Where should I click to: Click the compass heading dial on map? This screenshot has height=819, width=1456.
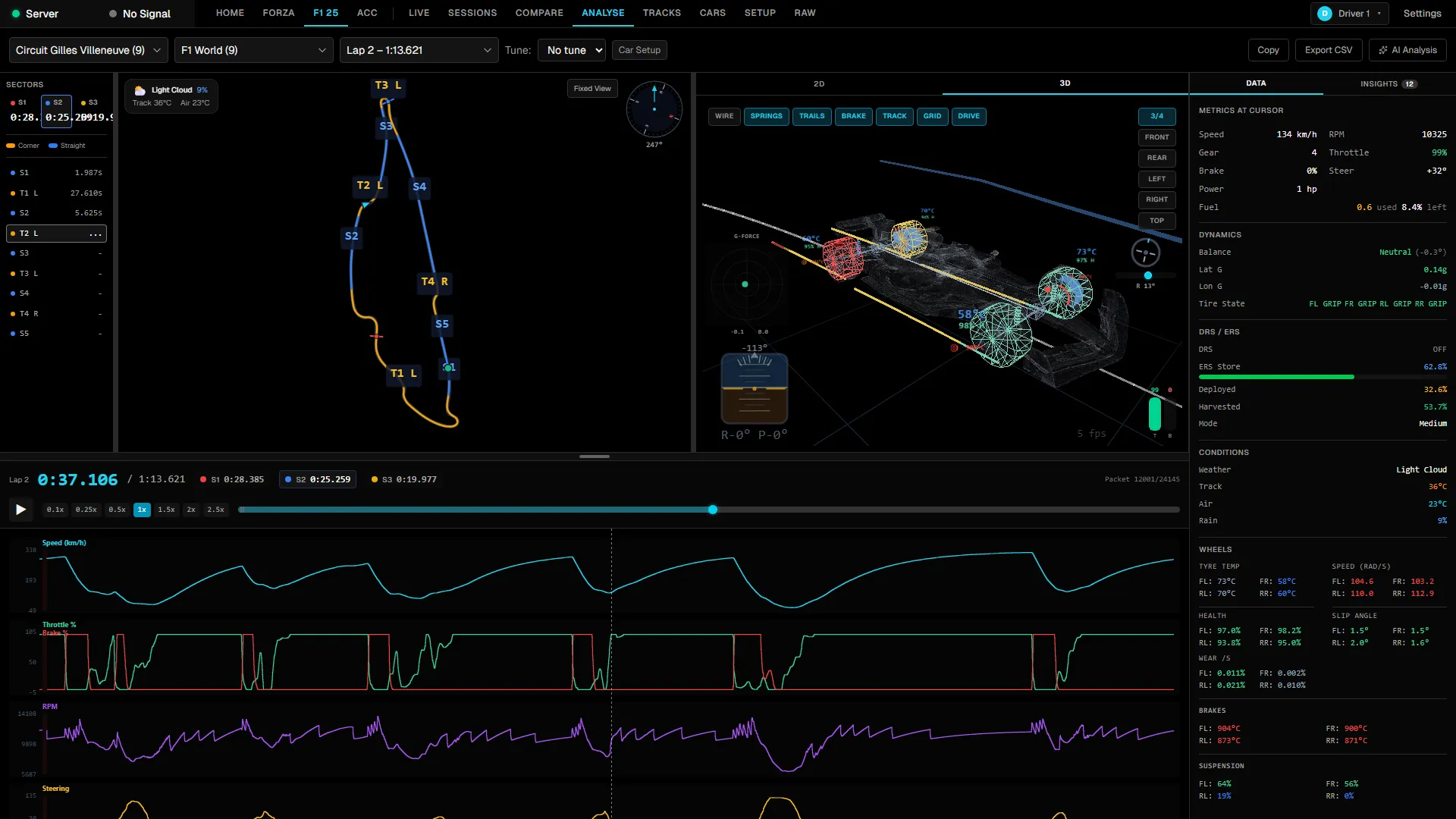(x=654, y=109)
